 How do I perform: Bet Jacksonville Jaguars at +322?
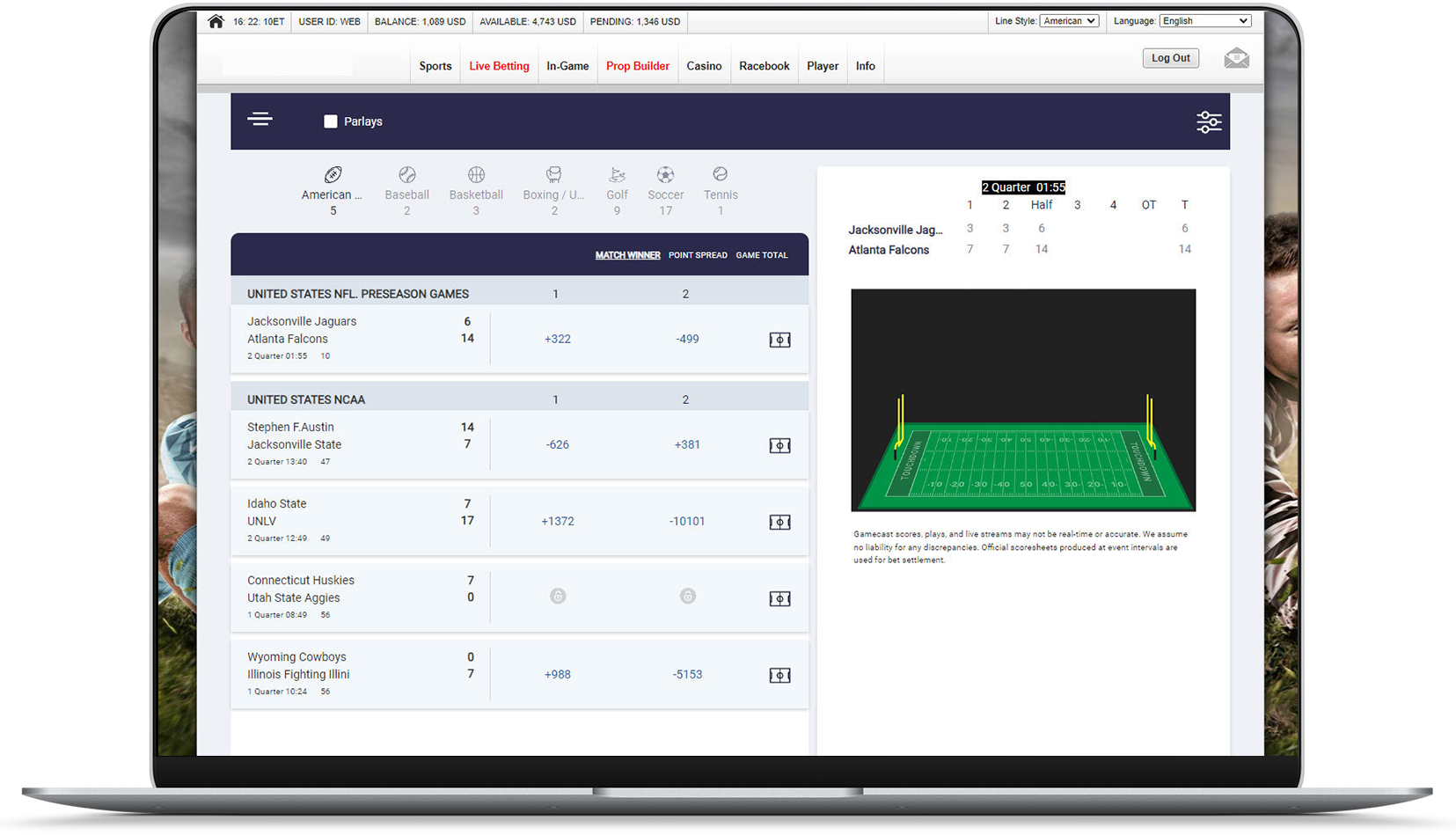coord(558,339)
